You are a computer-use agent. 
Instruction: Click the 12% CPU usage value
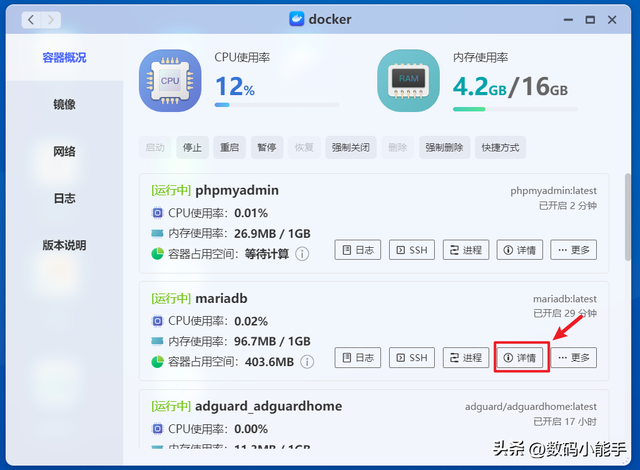tap(235, 86)
